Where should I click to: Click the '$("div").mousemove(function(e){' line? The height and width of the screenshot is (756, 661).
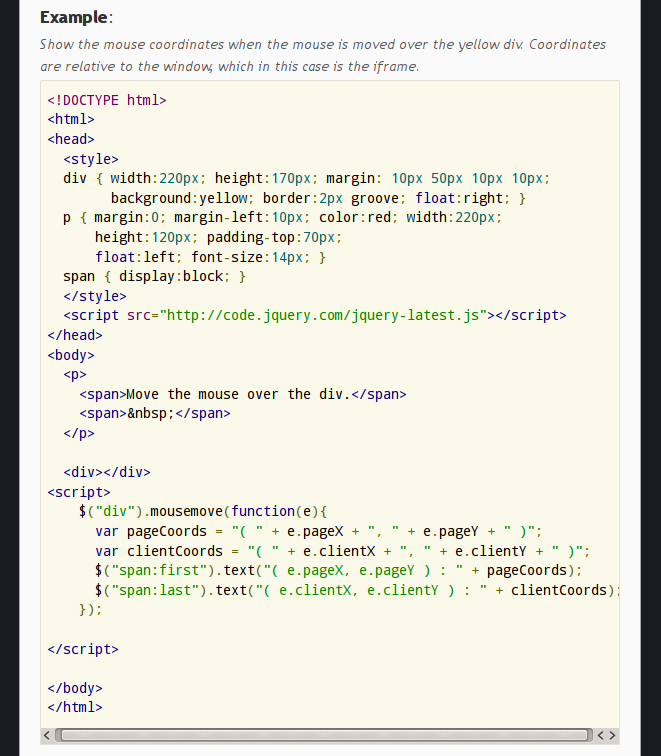(203, 512)
